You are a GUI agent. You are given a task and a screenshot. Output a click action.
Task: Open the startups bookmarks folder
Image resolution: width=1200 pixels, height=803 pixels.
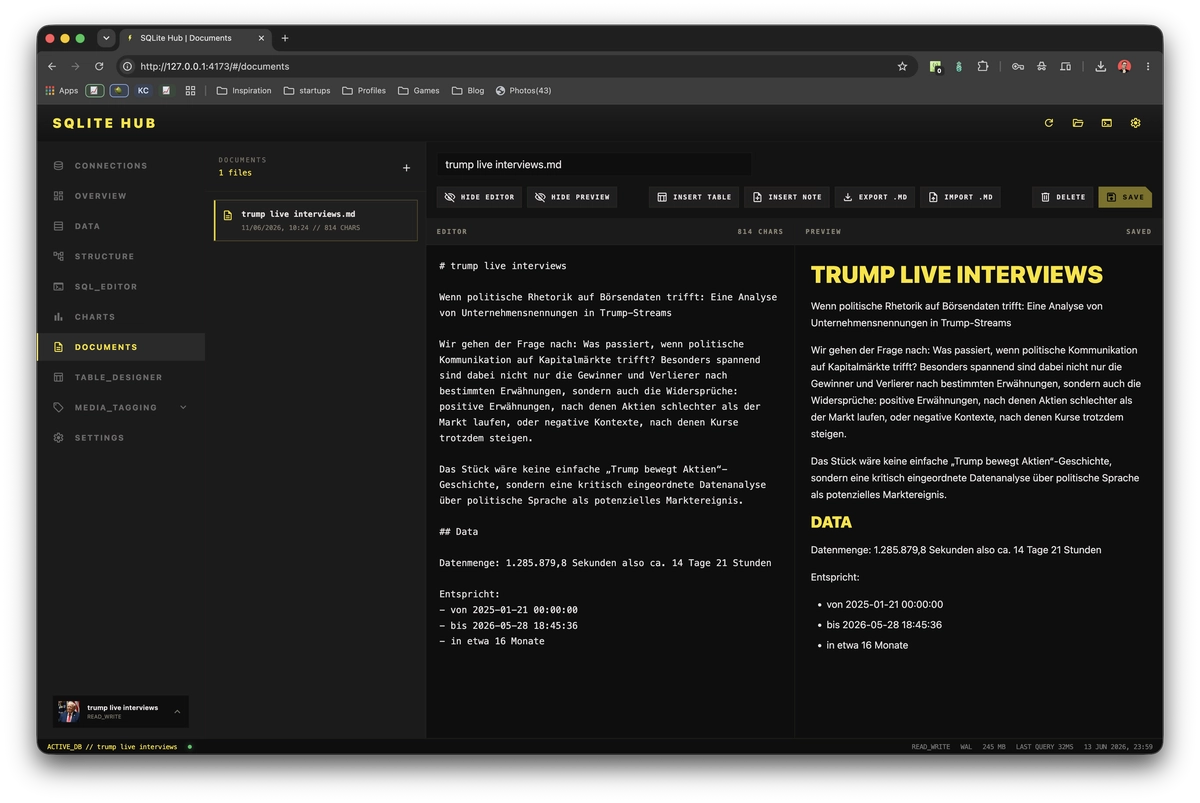[x=307, y=90]
